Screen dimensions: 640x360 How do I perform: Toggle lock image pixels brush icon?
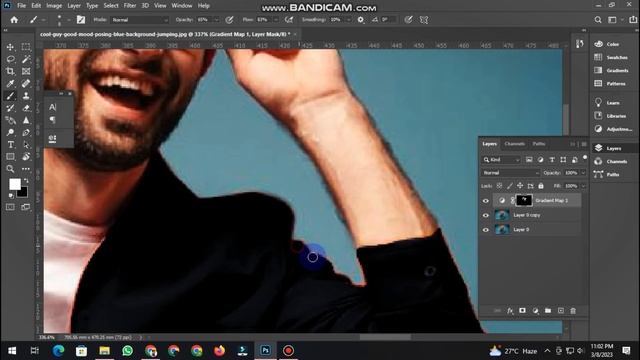pyautogui.click(x=510, y=186)
